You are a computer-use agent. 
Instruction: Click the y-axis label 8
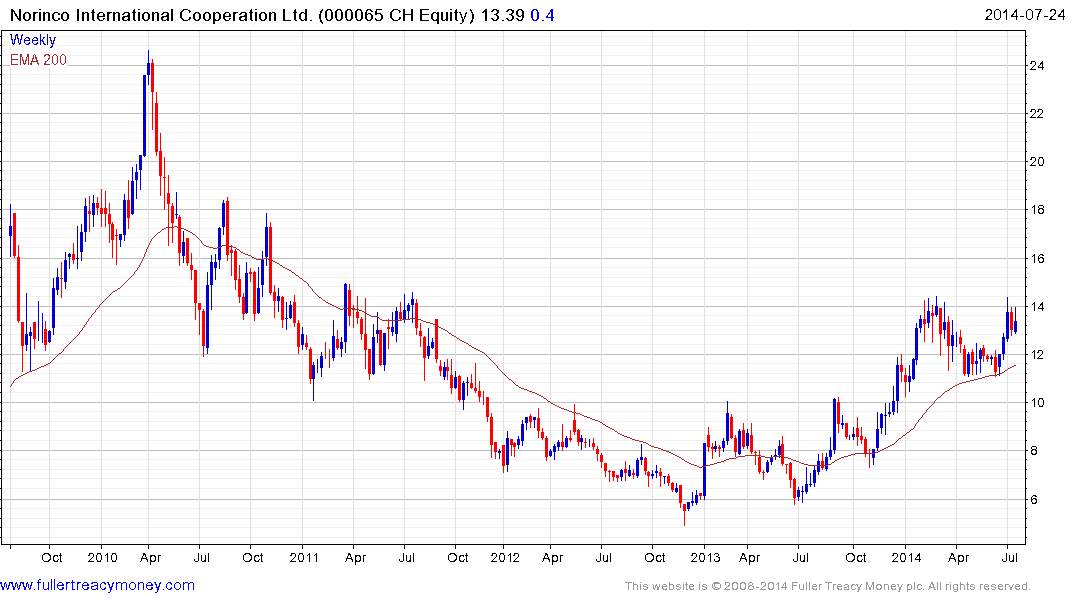pos(1034,451)
